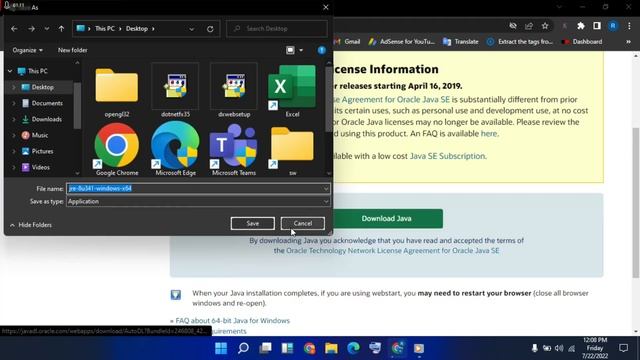Image resolution: width=640 pixels, height=360 pixels.
Task: Cancel the Save As dialog
Action: 303,223
